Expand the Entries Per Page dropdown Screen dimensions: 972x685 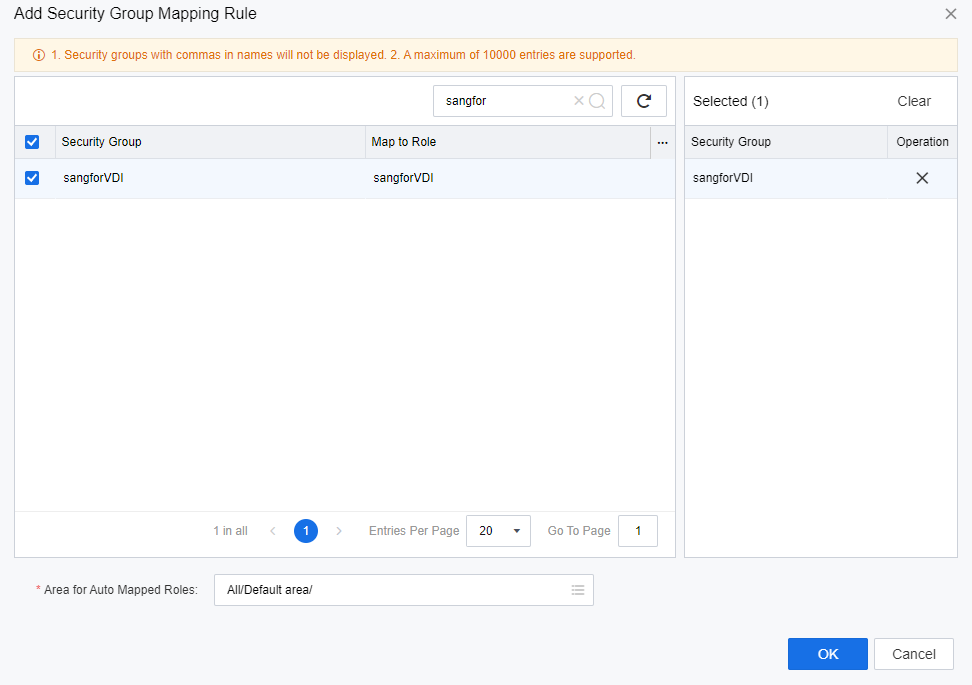coord(498,531)
